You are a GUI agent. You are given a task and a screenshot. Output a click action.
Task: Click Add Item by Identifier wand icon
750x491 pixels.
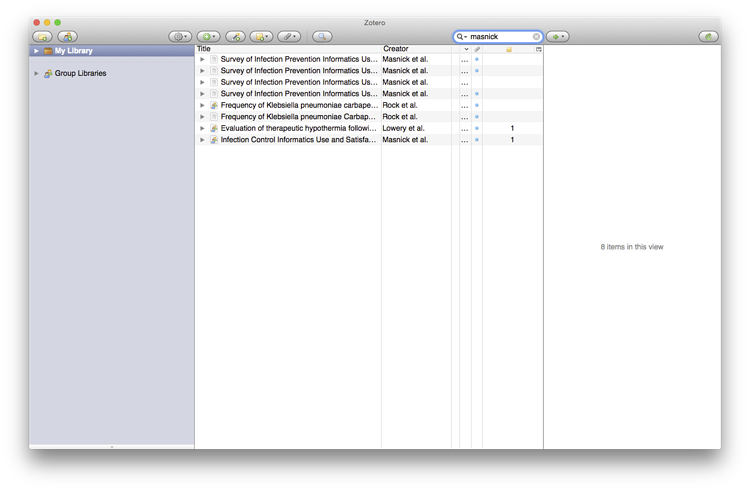pos(235,37)
